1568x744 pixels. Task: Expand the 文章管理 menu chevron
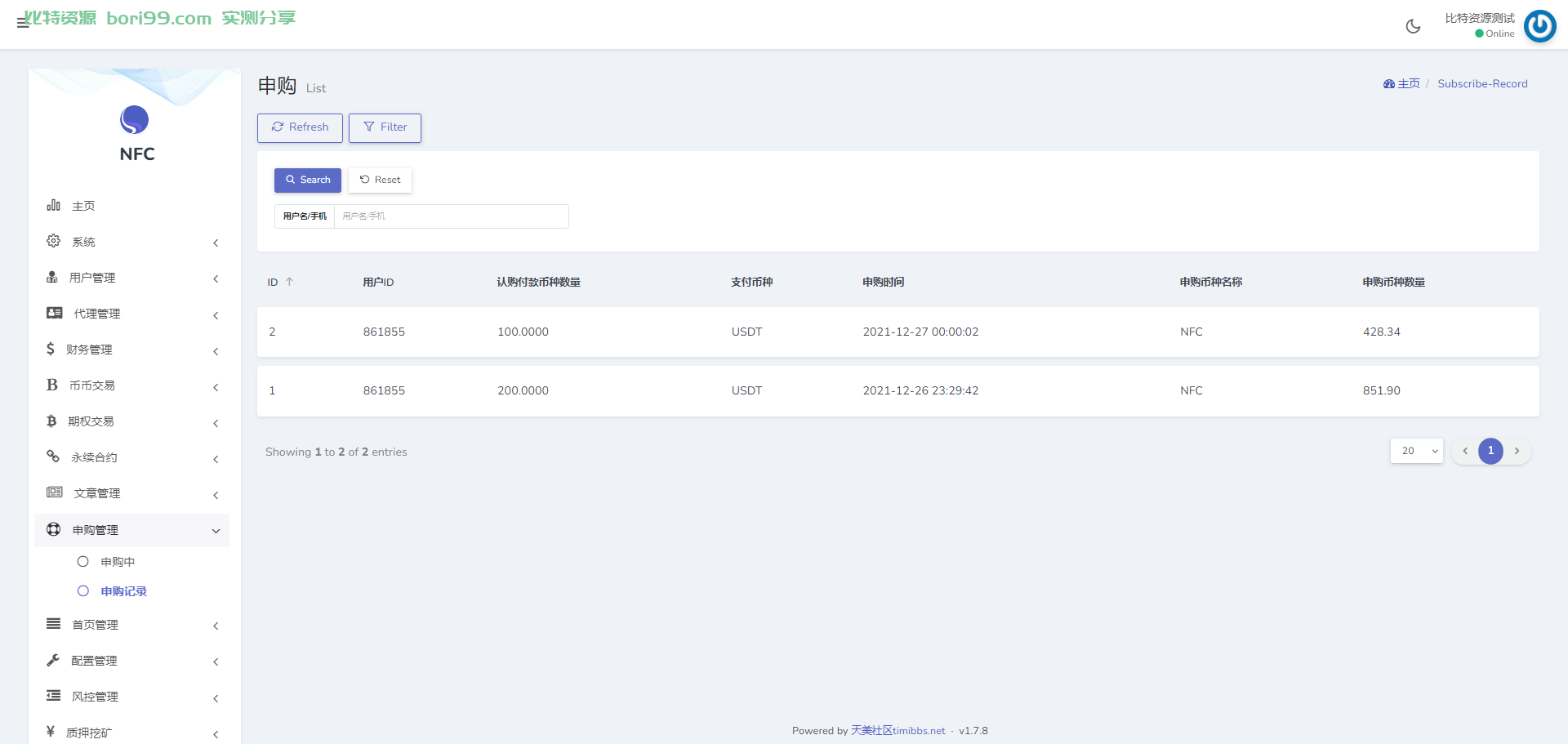[216, 495]
